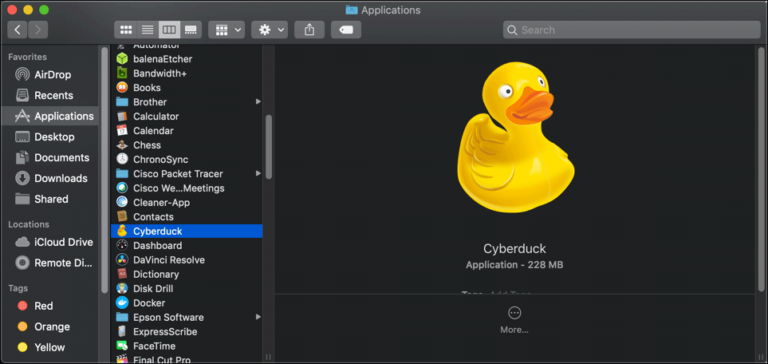
Task: Click the Dashboard app icon
Action: point(122,245)
